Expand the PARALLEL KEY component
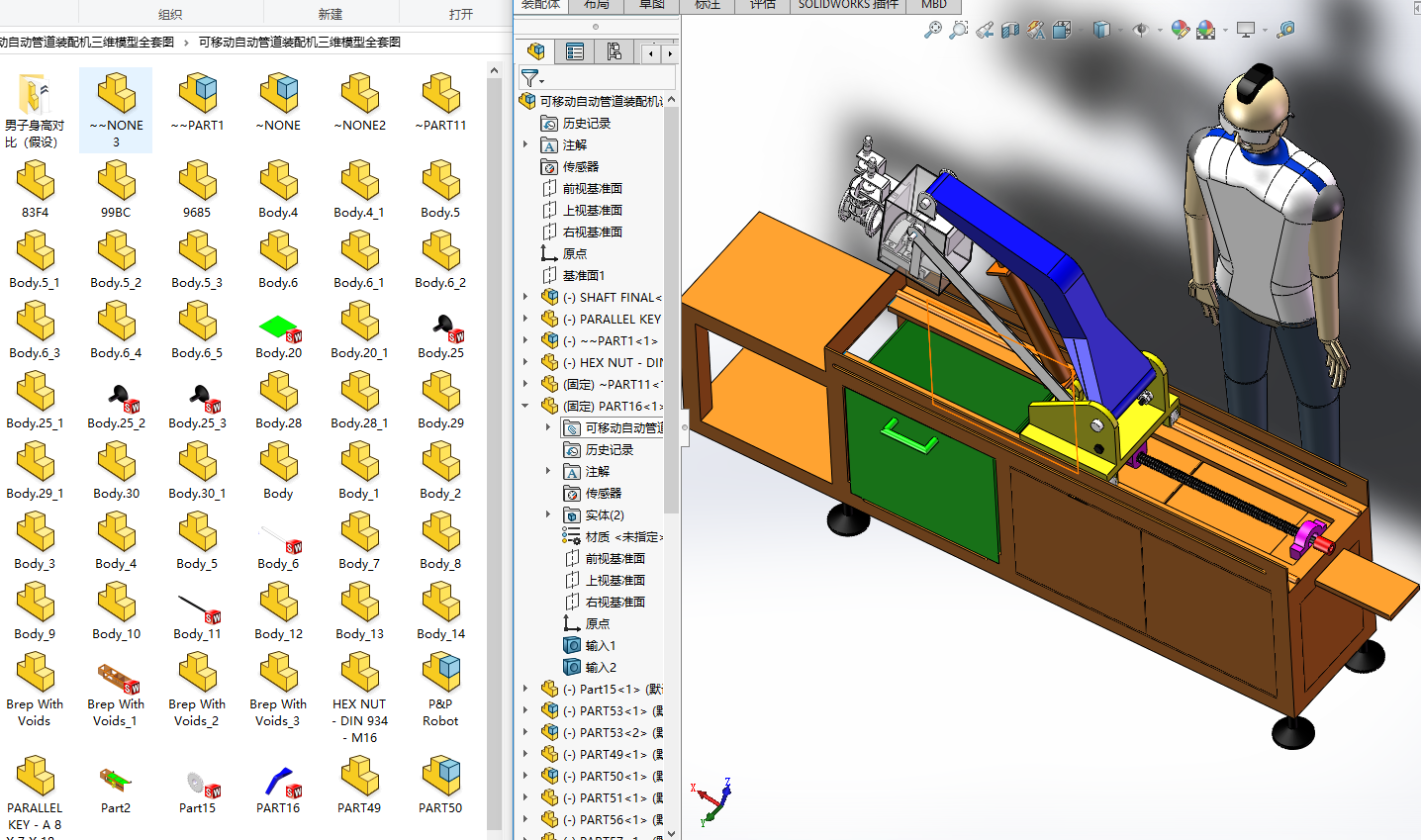The height and width of the screenshot is (840, 1421). pyautogui.click(x=525, y=319)
